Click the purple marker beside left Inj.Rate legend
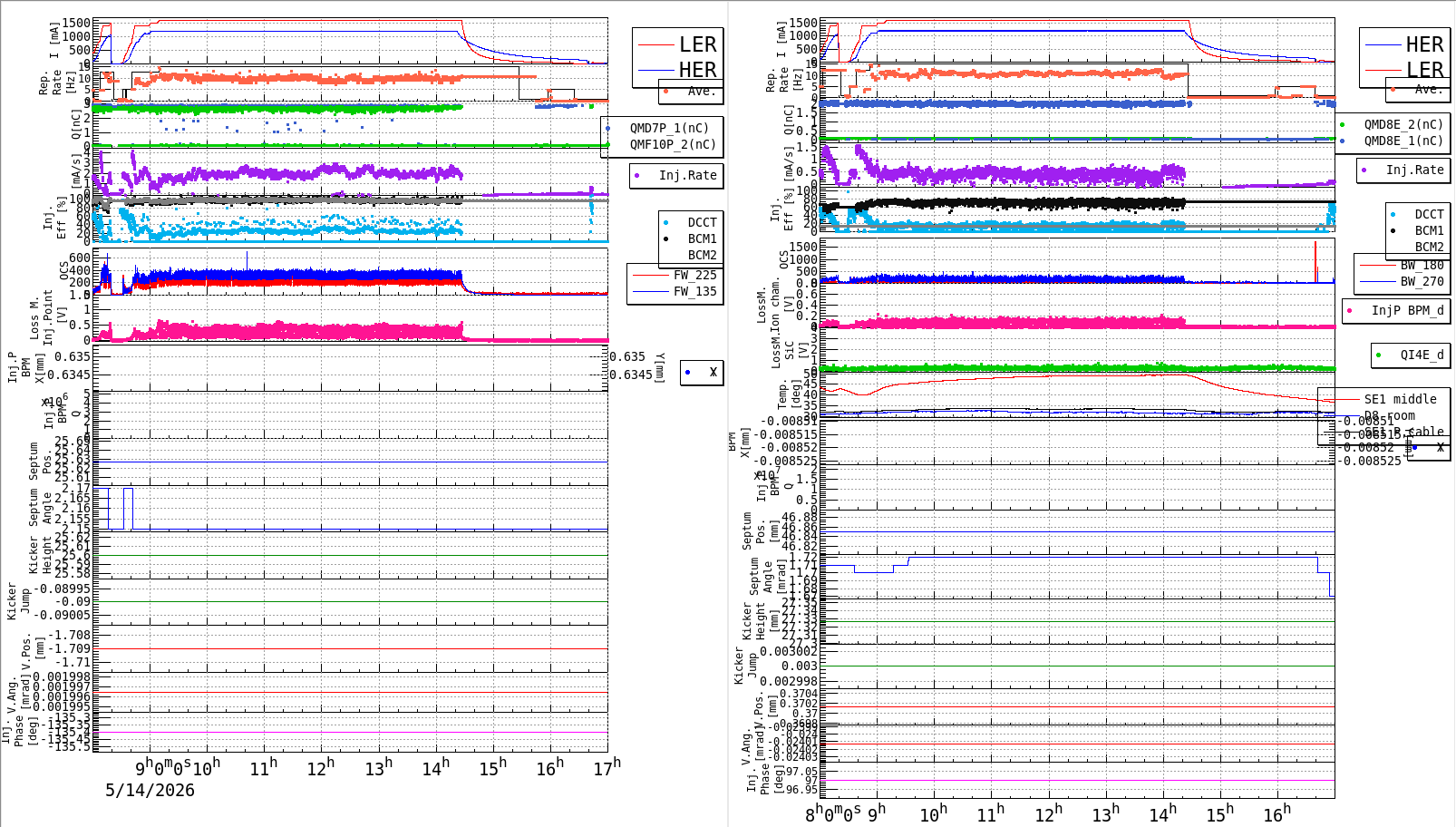 [x=638, y=175]
